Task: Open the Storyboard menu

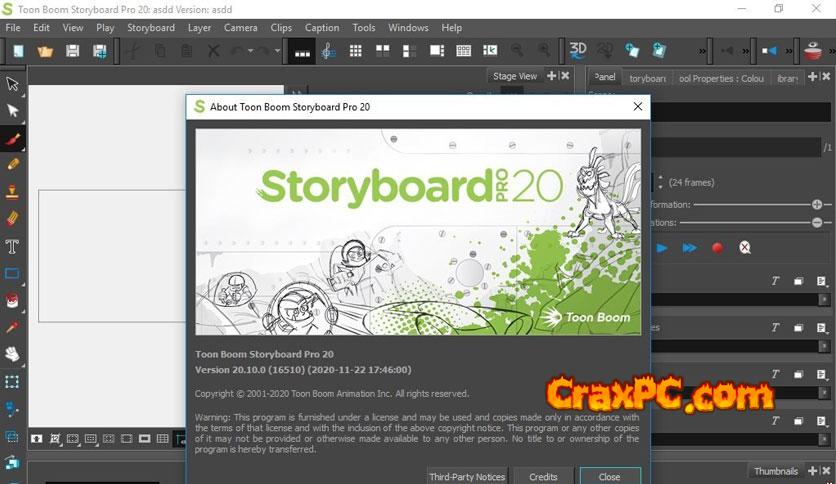Action: pyautogui.click(x=150, y=28)
